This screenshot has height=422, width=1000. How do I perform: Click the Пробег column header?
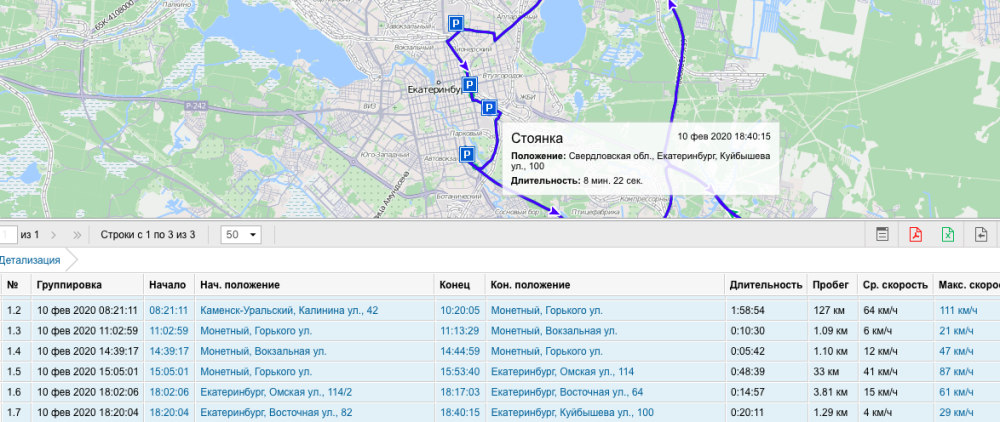pyautogui.click(x=830, y=284)
